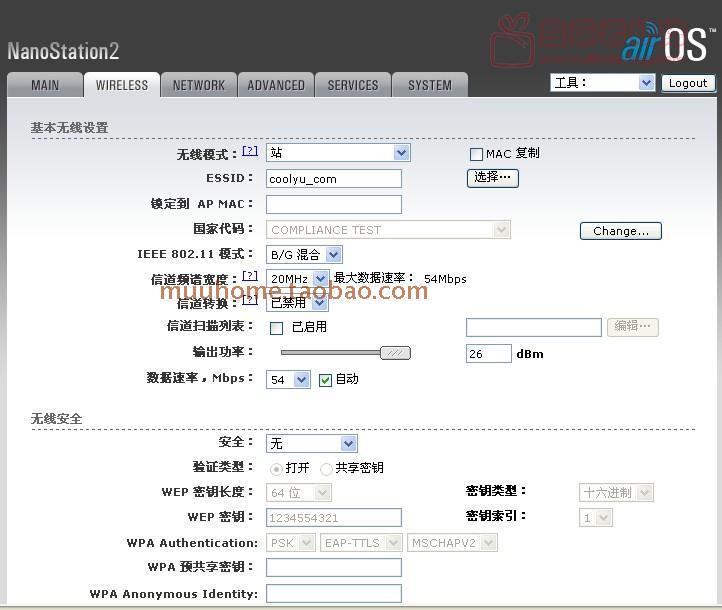Open the 安全 security dropdown showing 无
This screenshot has height=610, width=722.
coord(312,444)
